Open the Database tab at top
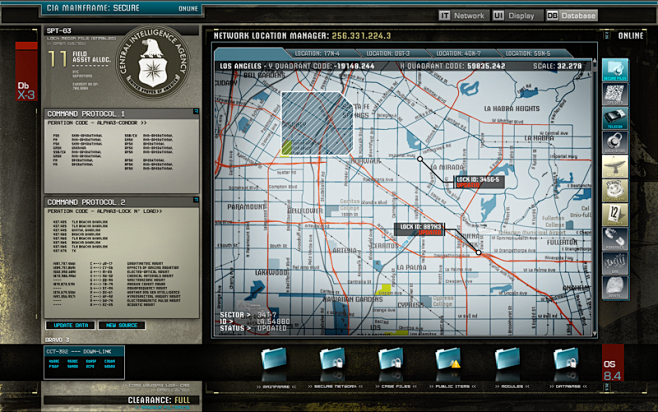658x412 pixels. pyautogui.click(x=572, y=16)
